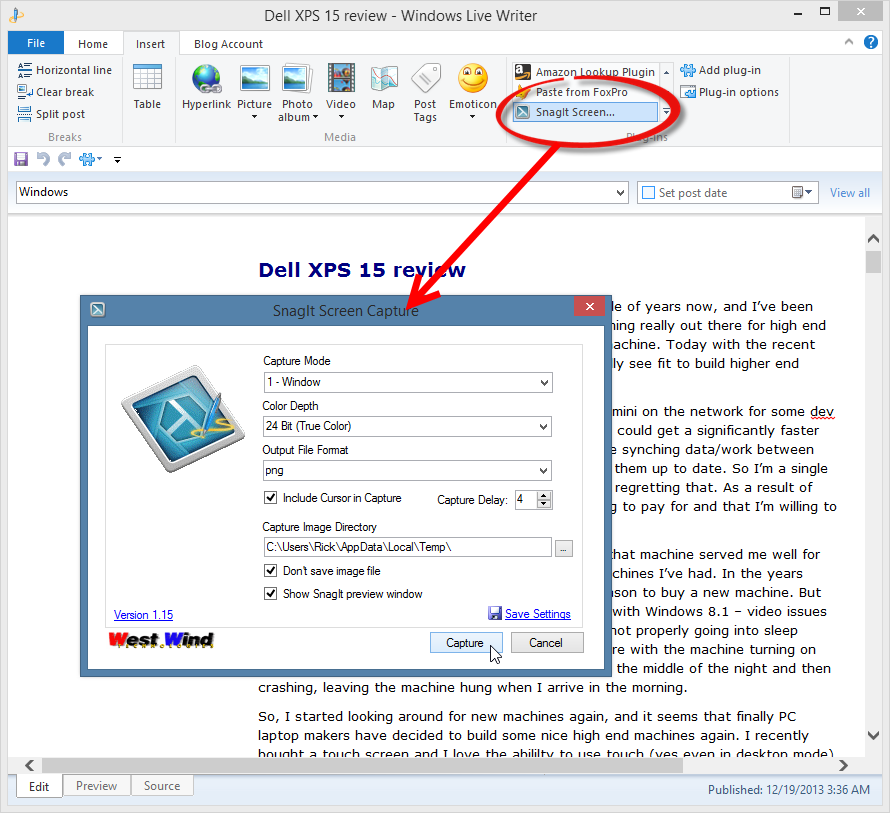Insert a Map
Image resolution: width=890 pixels, height=813 pixels.
[x=383, y=87]
